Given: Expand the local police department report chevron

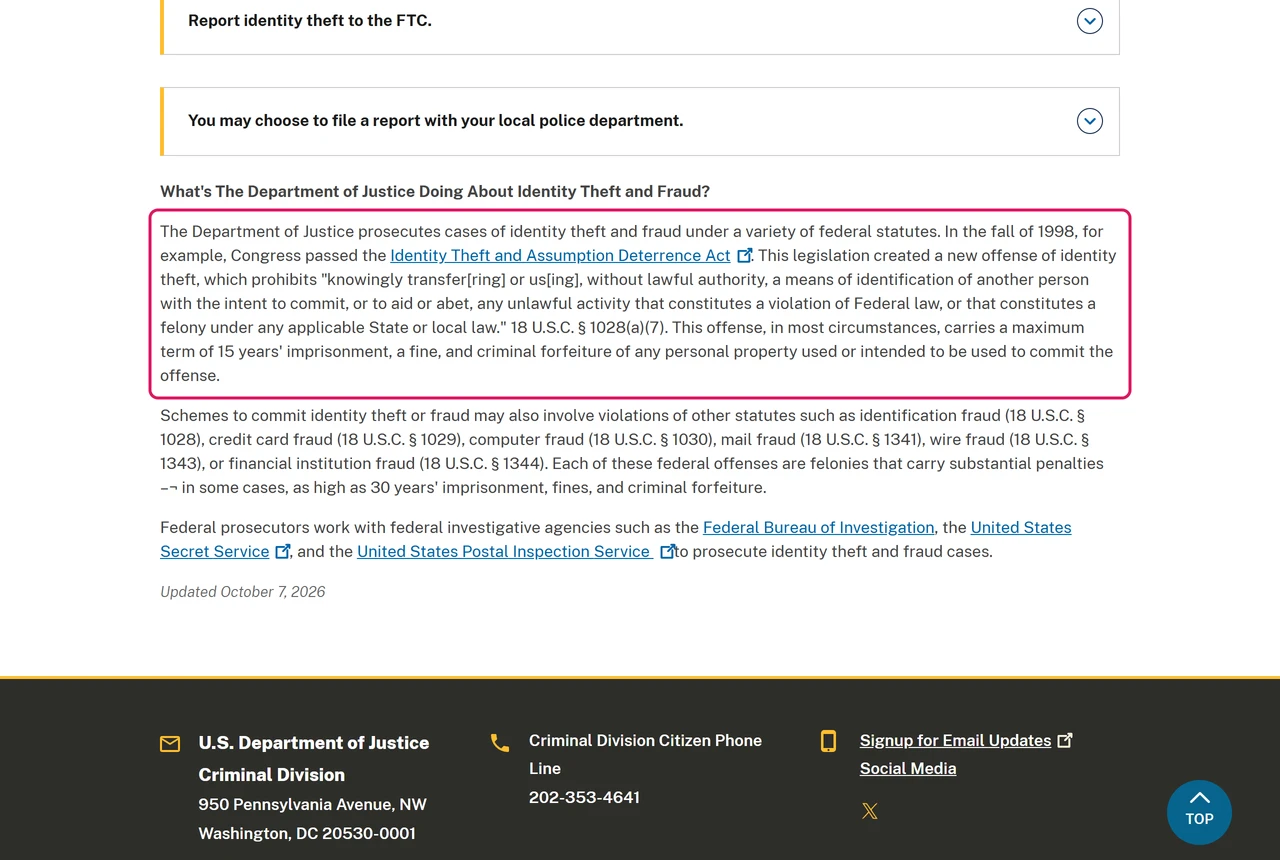Looking at the screenshot, I should (x=1089, y=121).
